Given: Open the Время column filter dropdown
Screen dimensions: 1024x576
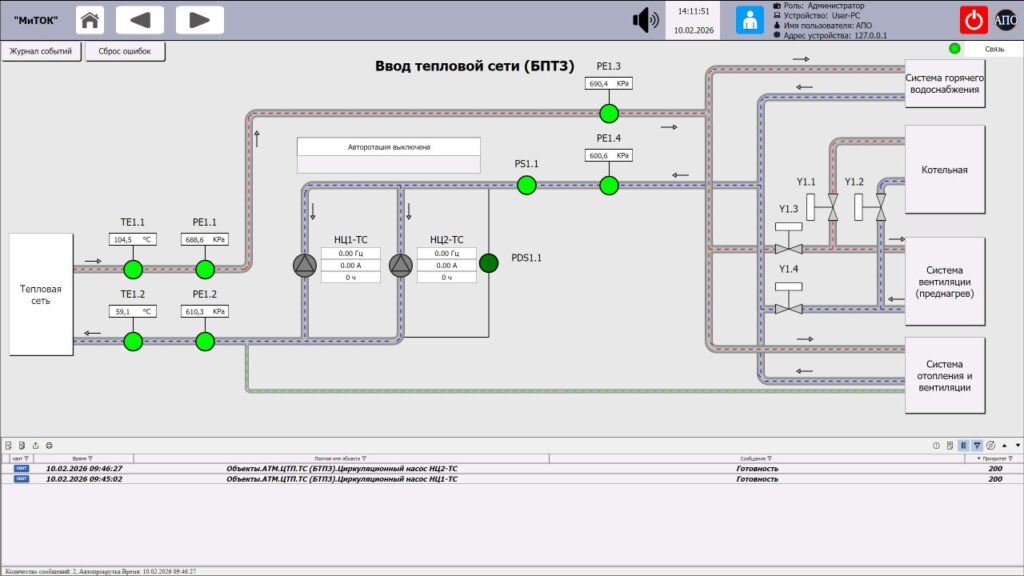Looking at the screenshot, I should coord(90,458).
